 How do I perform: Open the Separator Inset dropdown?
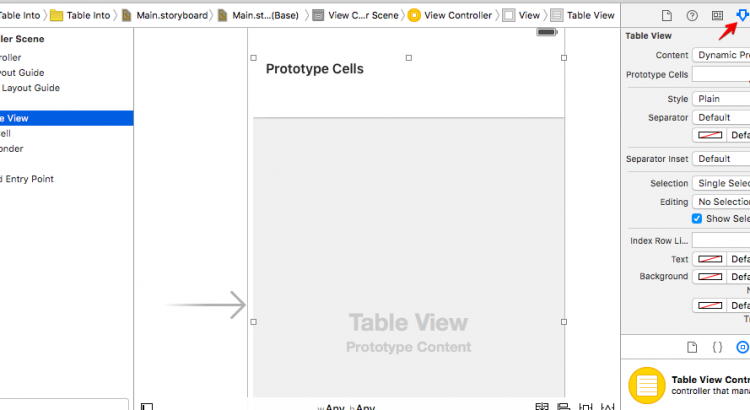(721, 158)
